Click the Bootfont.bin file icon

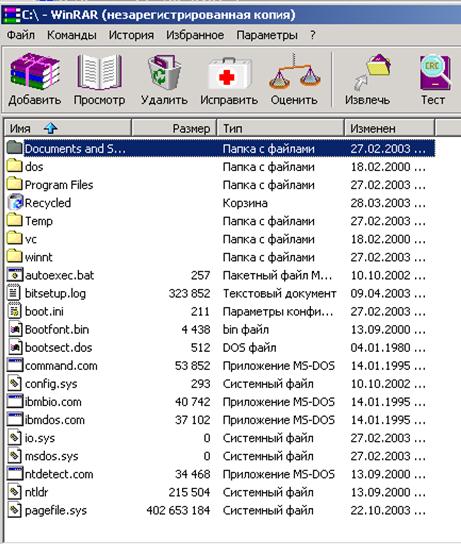click(x=15, y=329)
